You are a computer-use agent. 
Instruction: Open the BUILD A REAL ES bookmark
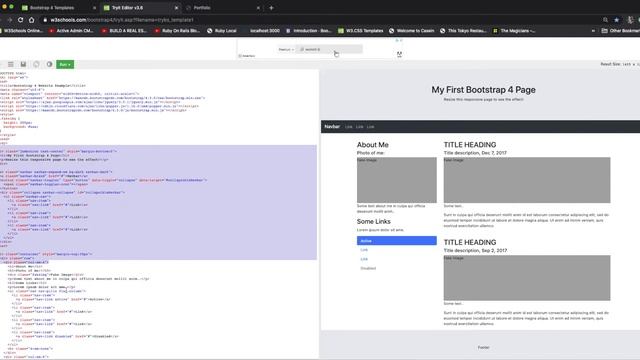click(x=124, y=31)
